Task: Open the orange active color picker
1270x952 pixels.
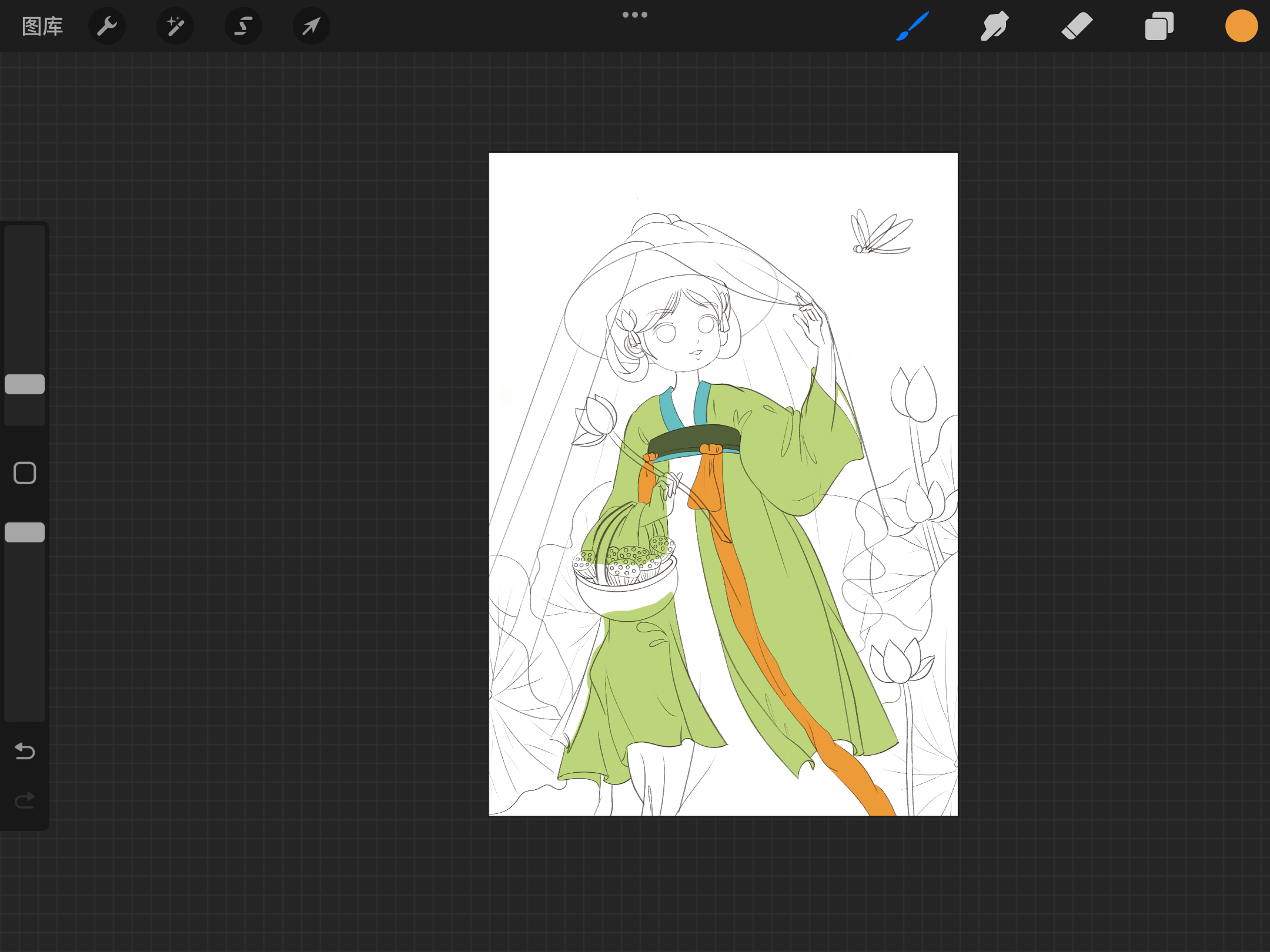Action: tap(1241, 26)
